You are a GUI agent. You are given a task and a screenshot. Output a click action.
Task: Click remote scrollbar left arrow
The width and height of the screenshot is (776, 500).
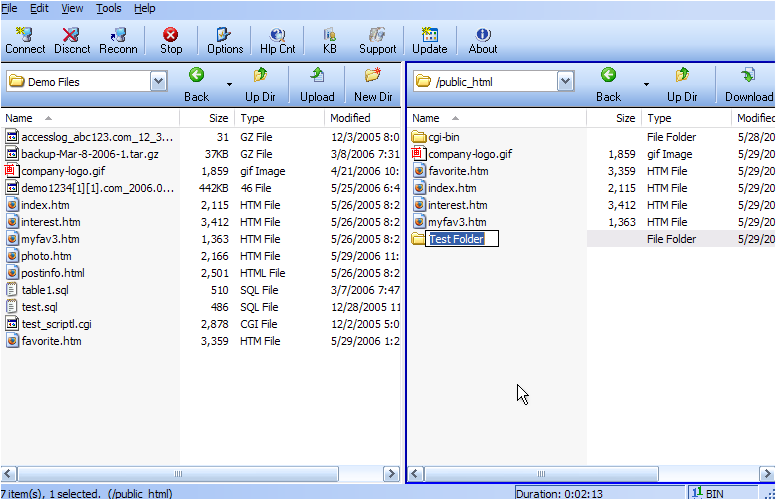pos(416,474)
